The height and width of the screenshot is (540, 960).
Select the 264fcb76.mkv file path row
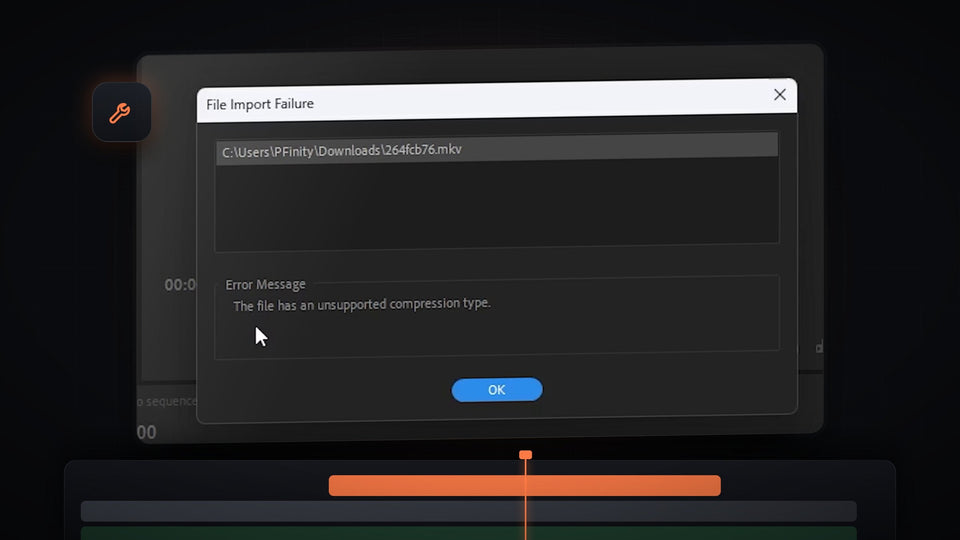tap(497, 149)
